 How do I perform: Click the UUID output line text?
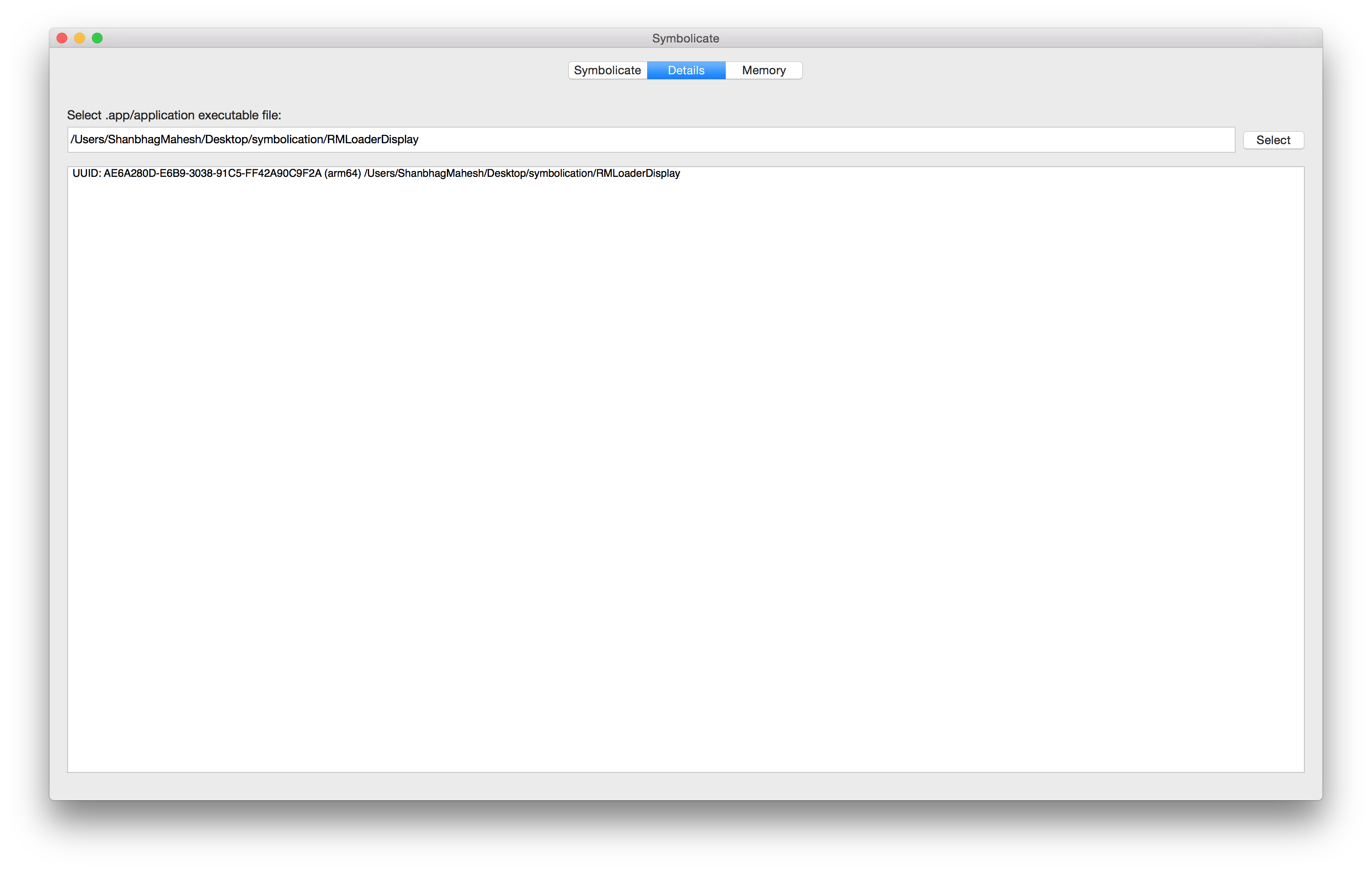tap(376, 173)
